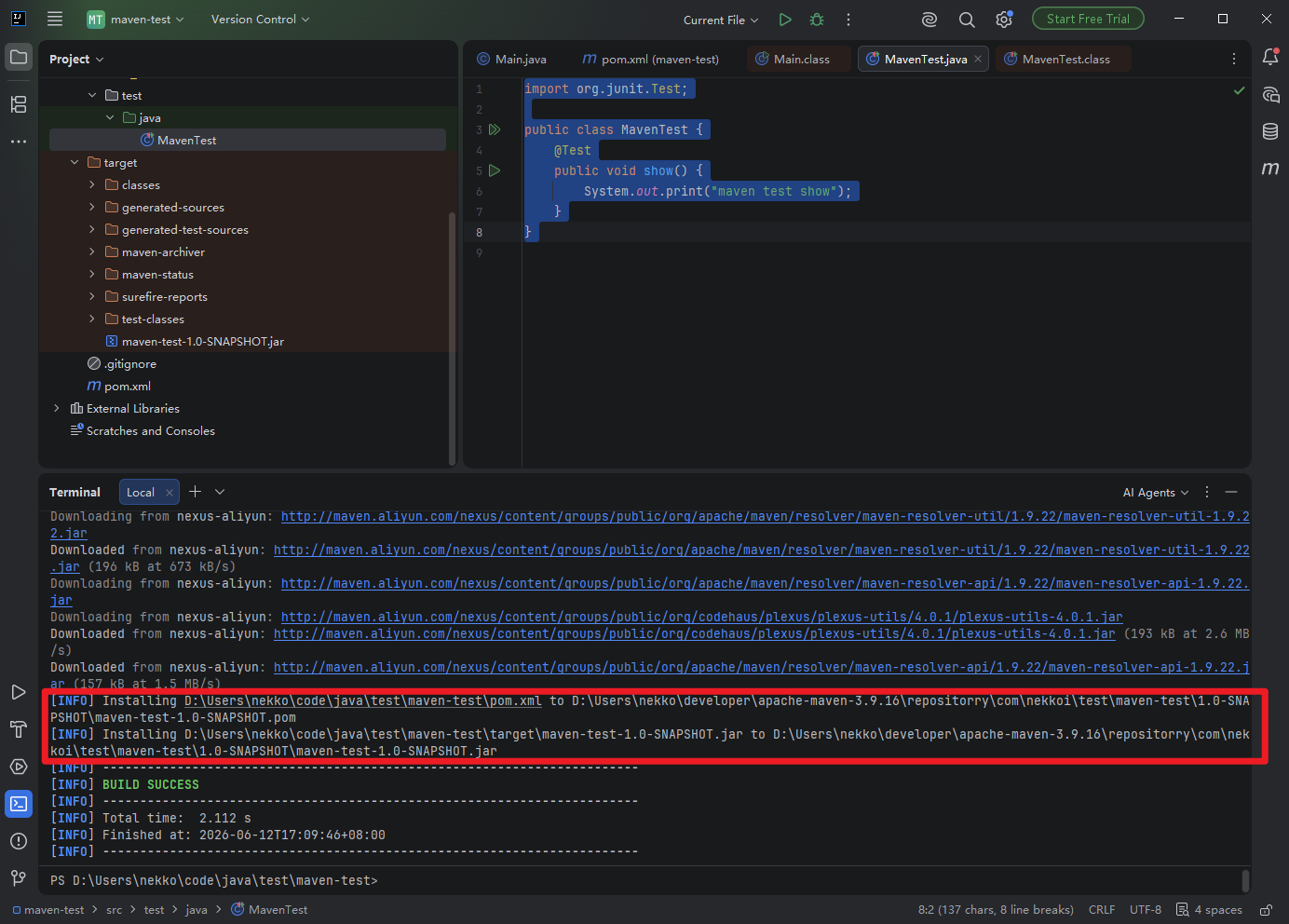Open the Build hammer tool window
Image resolution: width=1289 pixels, height=924 pixels.
[19, 729]
